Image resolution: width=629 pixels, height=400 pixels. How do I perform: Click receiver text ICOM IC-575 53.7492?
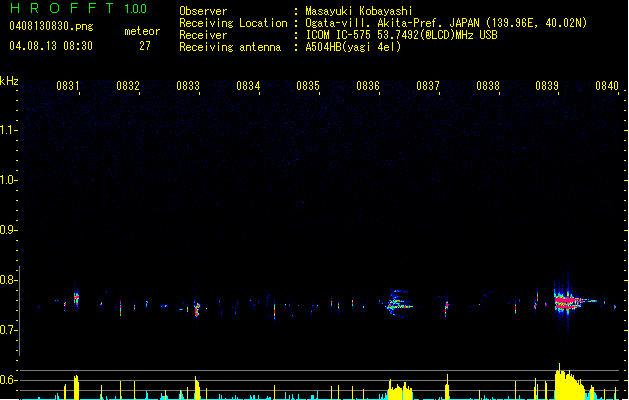pyautogui.click(x=402, y=35)
